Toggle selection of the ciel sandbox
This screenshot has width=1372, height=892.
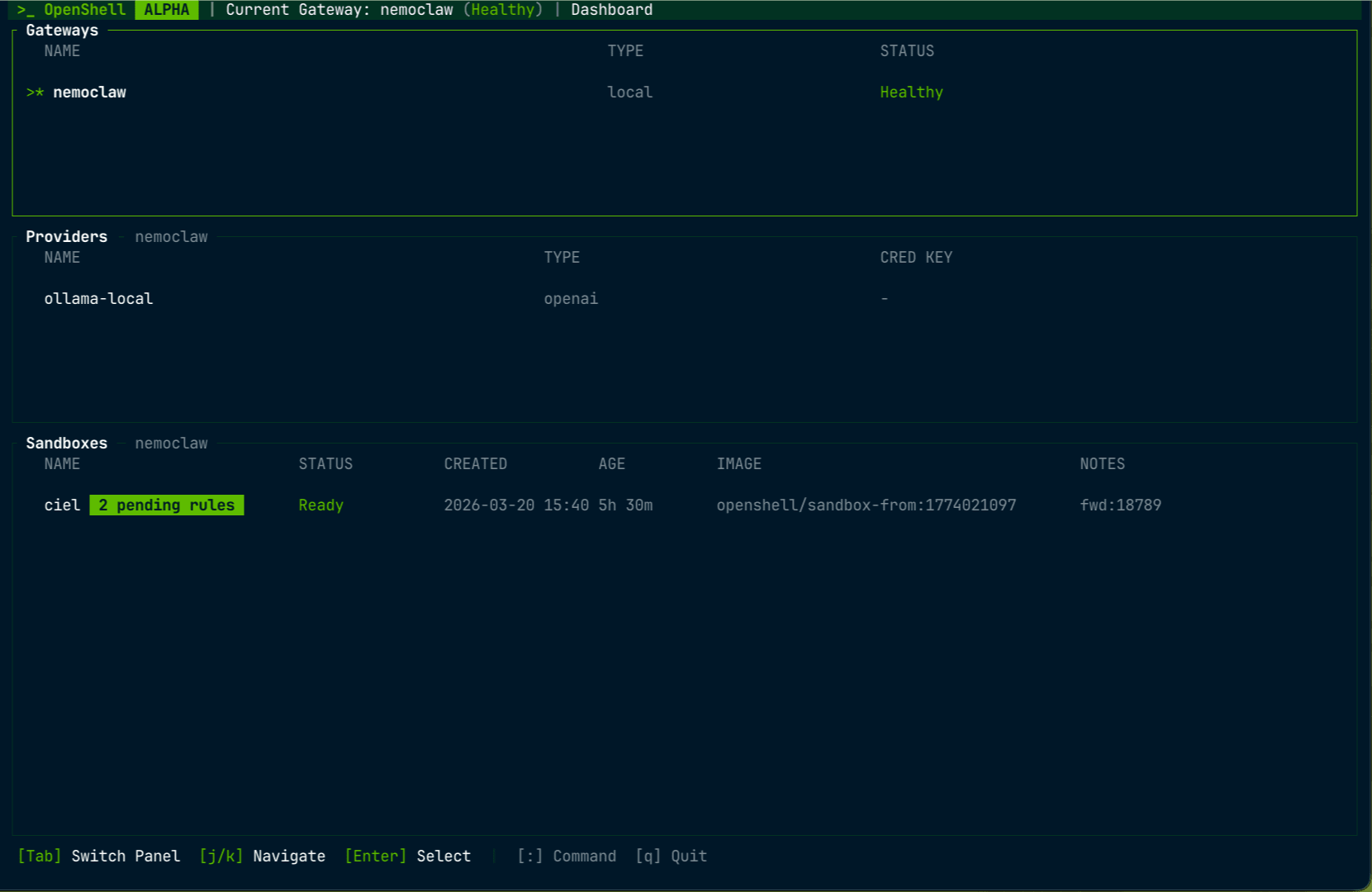click(62, 505)
